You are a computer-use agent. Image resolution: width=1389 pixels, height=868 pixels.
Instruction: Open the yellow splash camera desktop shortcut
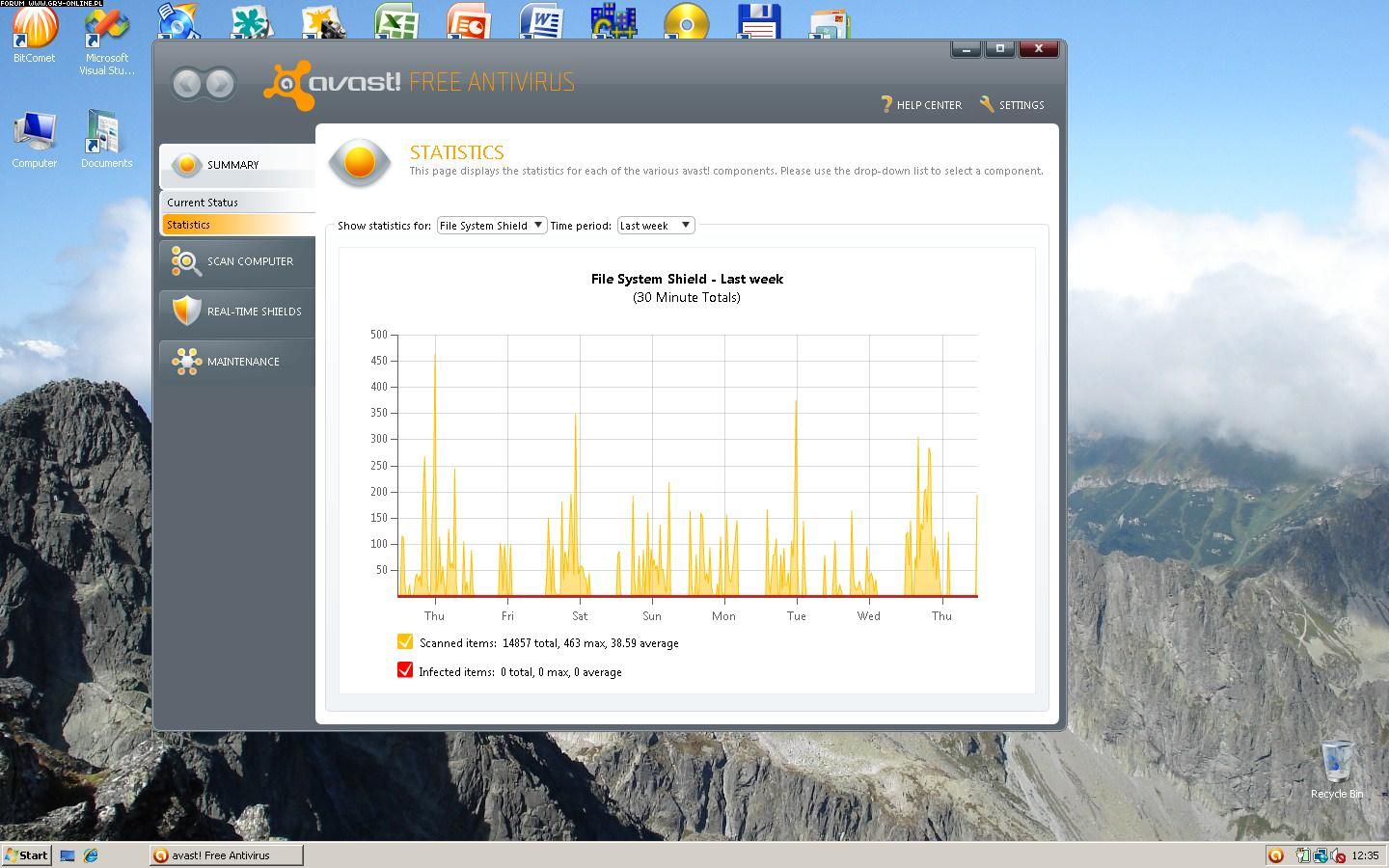tap(324, 21)
